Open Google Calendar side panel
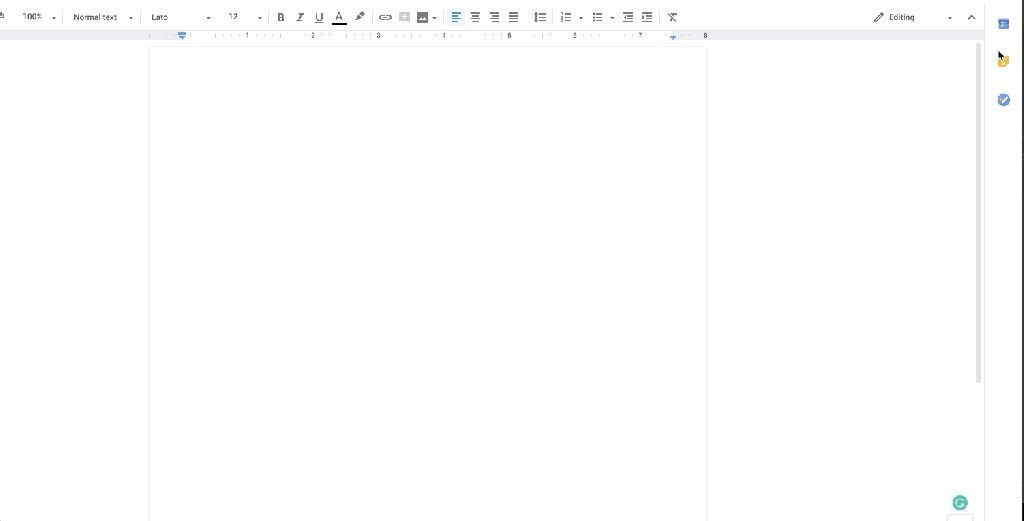 1003,23
